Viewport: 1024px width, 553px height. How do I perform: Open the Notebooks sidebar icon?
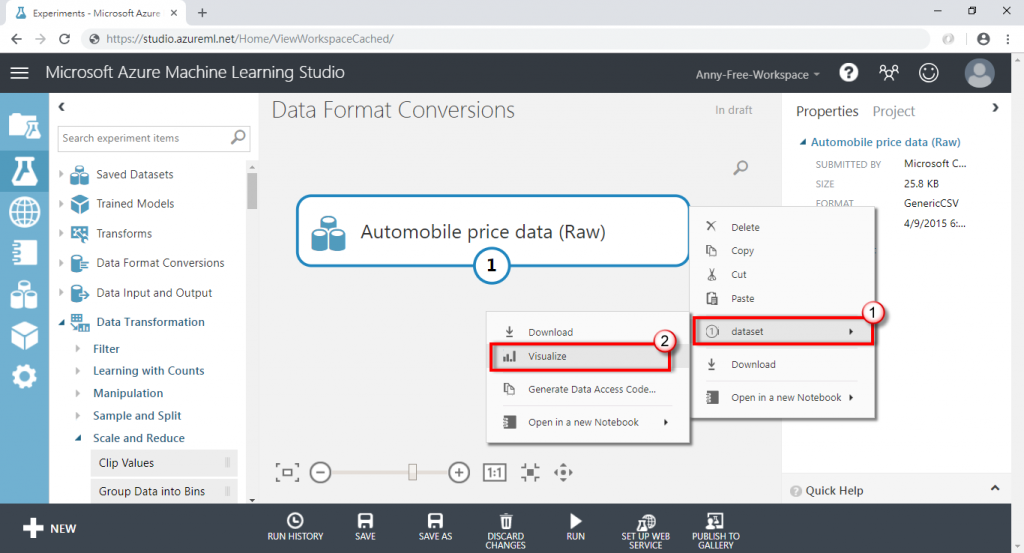pos(24,253)
